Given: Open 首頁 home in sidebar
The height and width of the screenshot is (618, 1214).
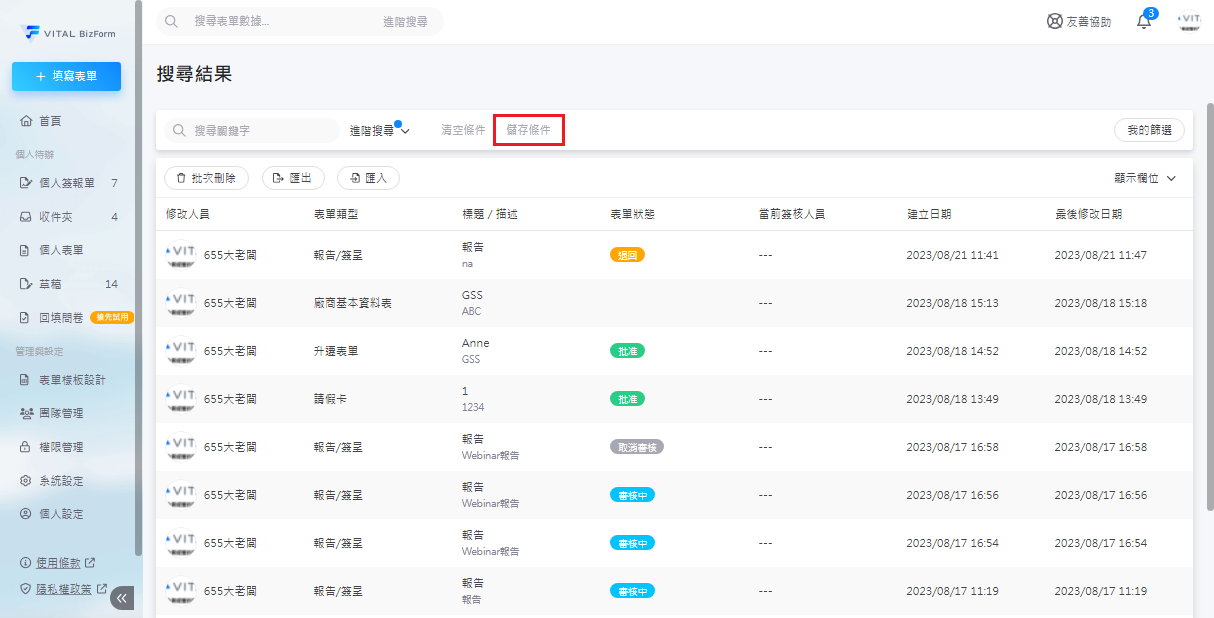Looking at the screenshot, I should tap(50, 121).
